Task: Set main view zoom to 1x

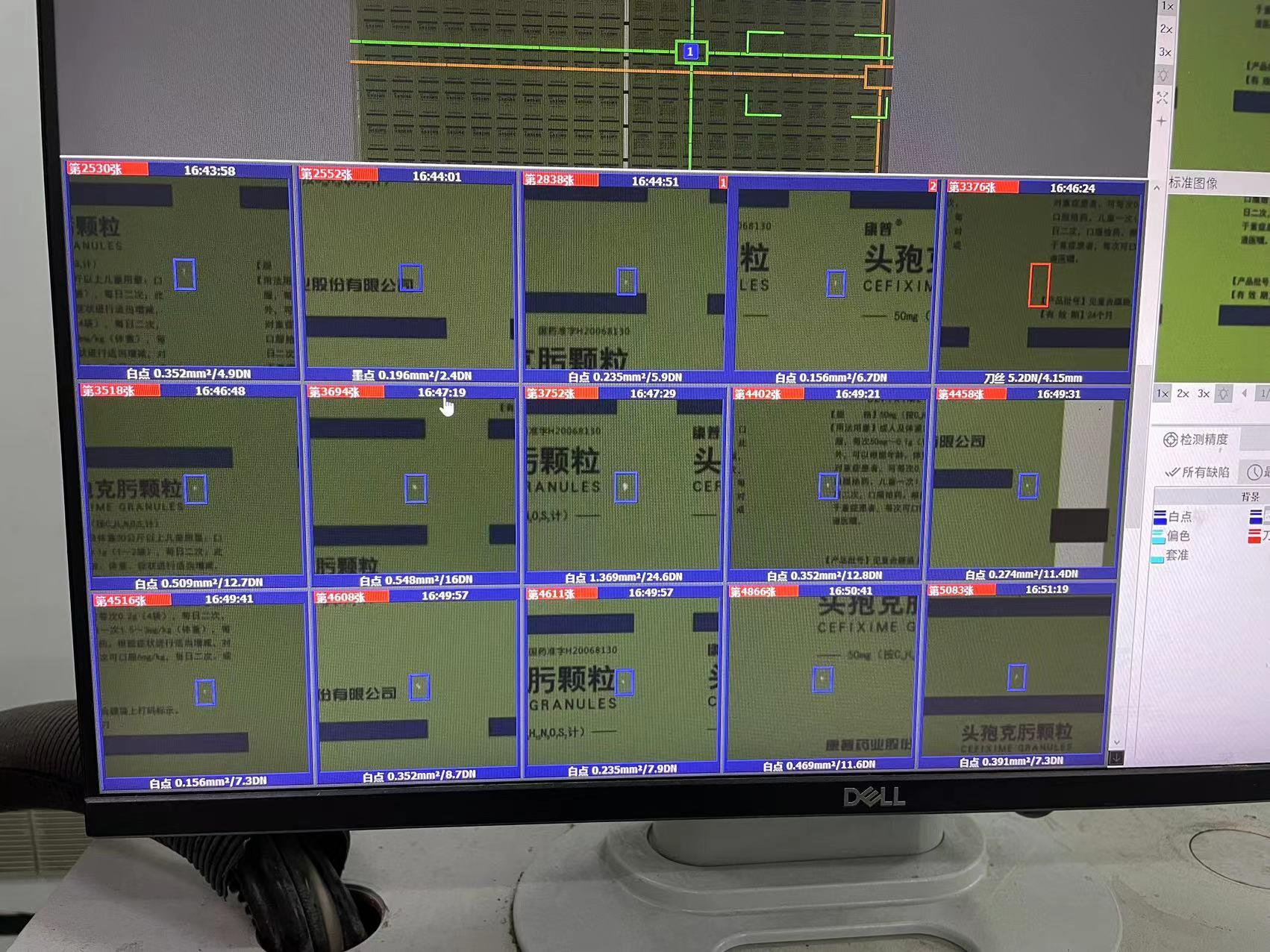Action: pyautogui.click(x=1167, y=7)
